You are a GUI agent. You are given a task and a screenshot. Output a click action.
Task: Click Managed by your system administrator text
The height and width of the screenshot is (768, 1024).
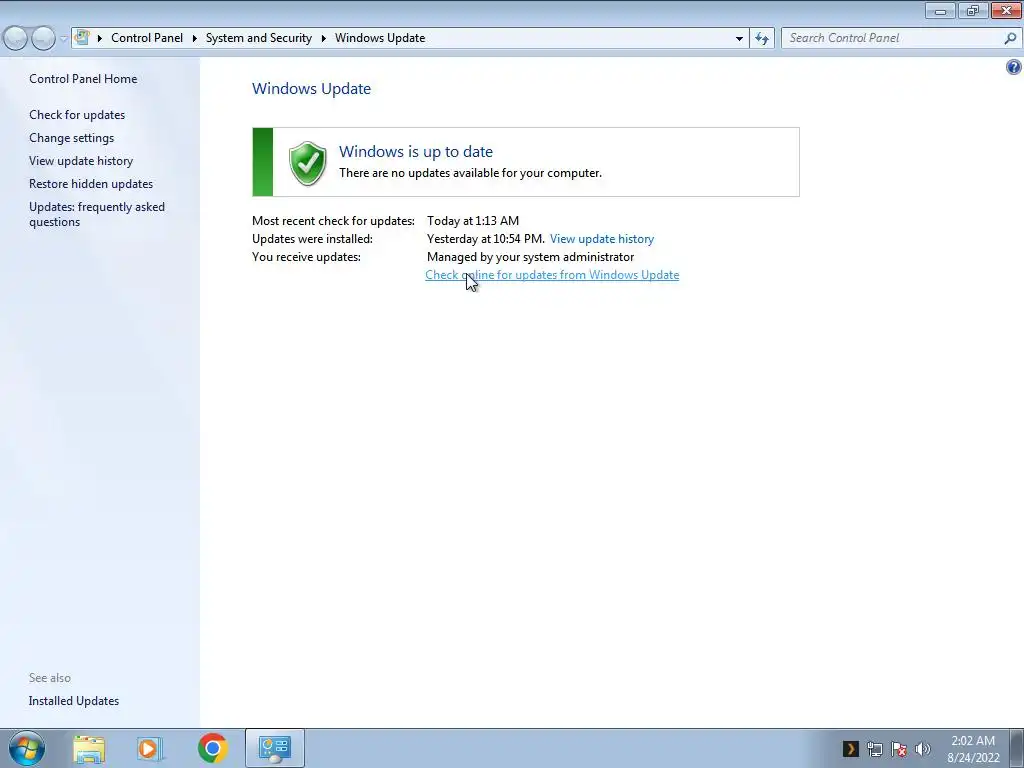click(x=530, y=257)
